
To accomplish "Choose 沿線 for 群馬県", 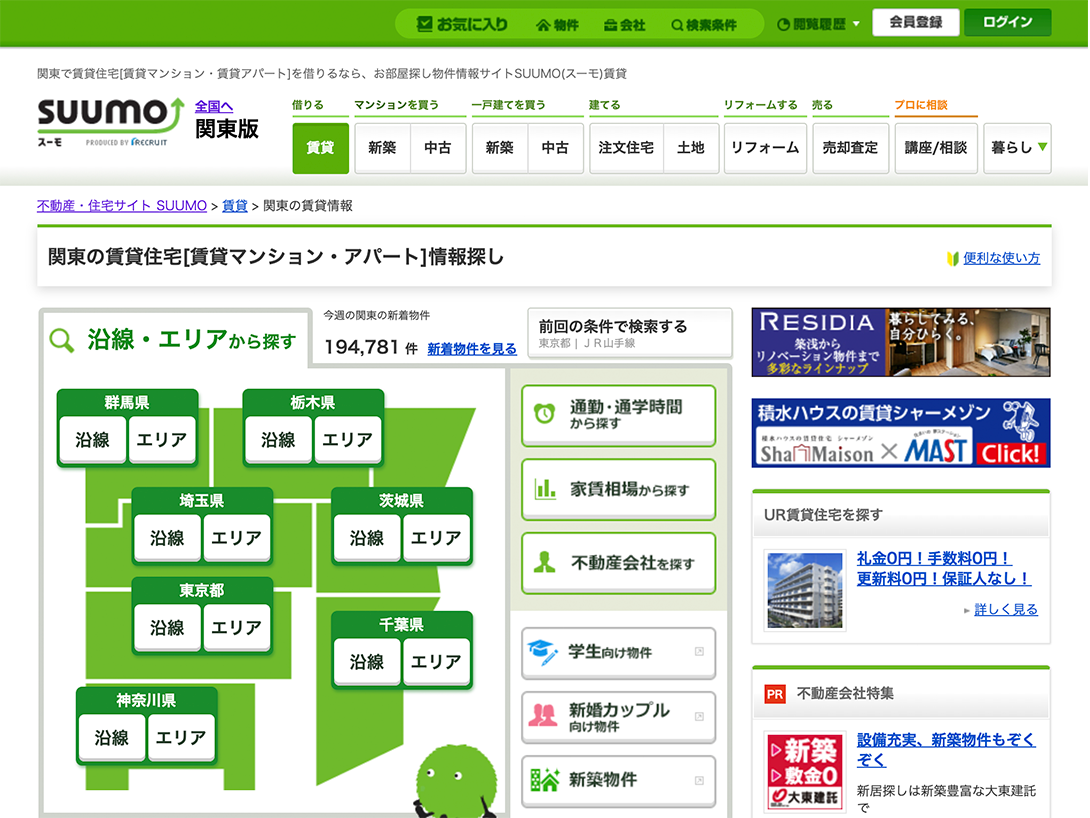I will coord(92,439).
